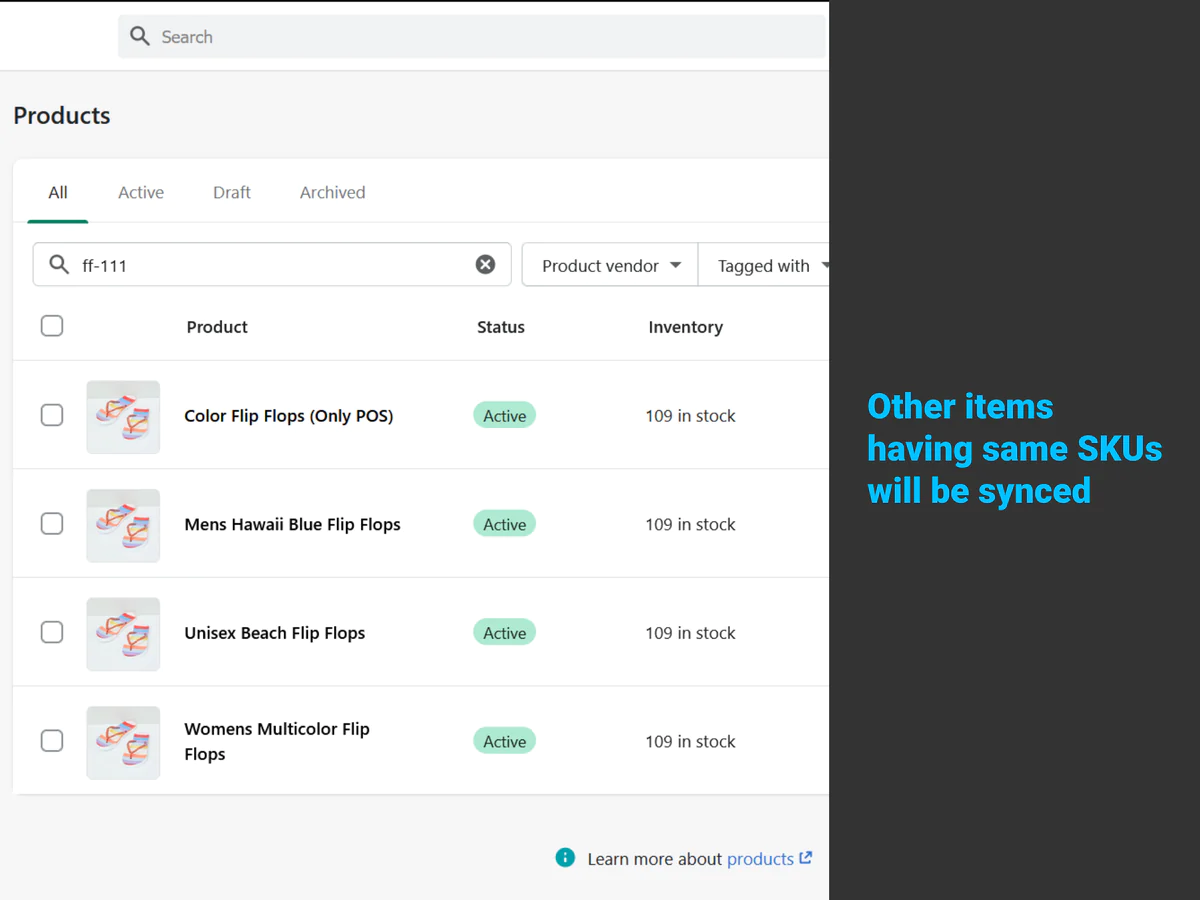Click 109 in stock for Color Flip Flops
The width and height of the screenshot is (1200, 900).
coord(690,416)
